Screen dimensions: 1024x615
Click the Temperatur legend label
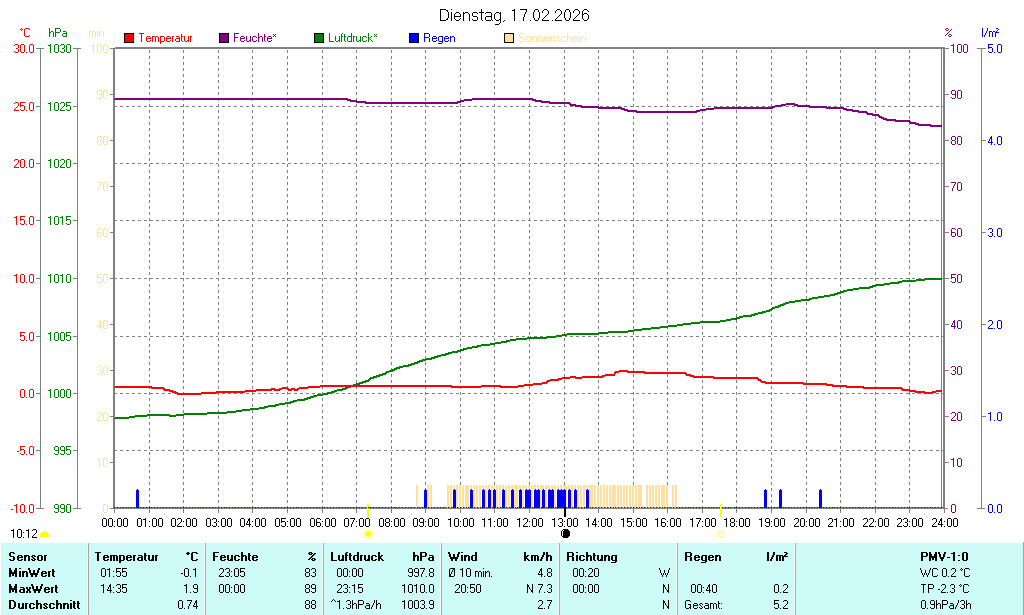(165, 38)
